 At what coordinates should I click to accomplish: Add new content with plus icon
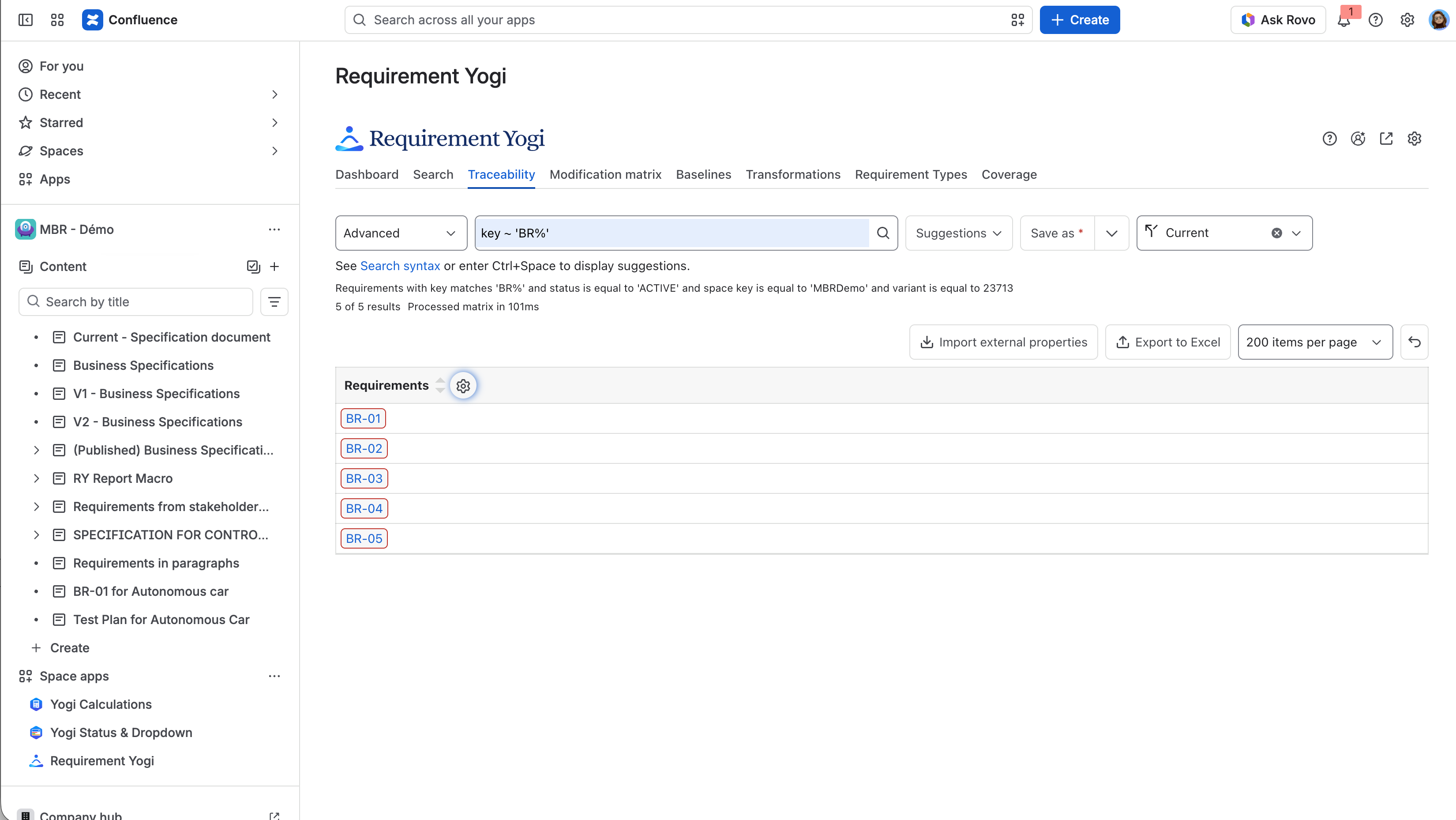coord(275,267)
